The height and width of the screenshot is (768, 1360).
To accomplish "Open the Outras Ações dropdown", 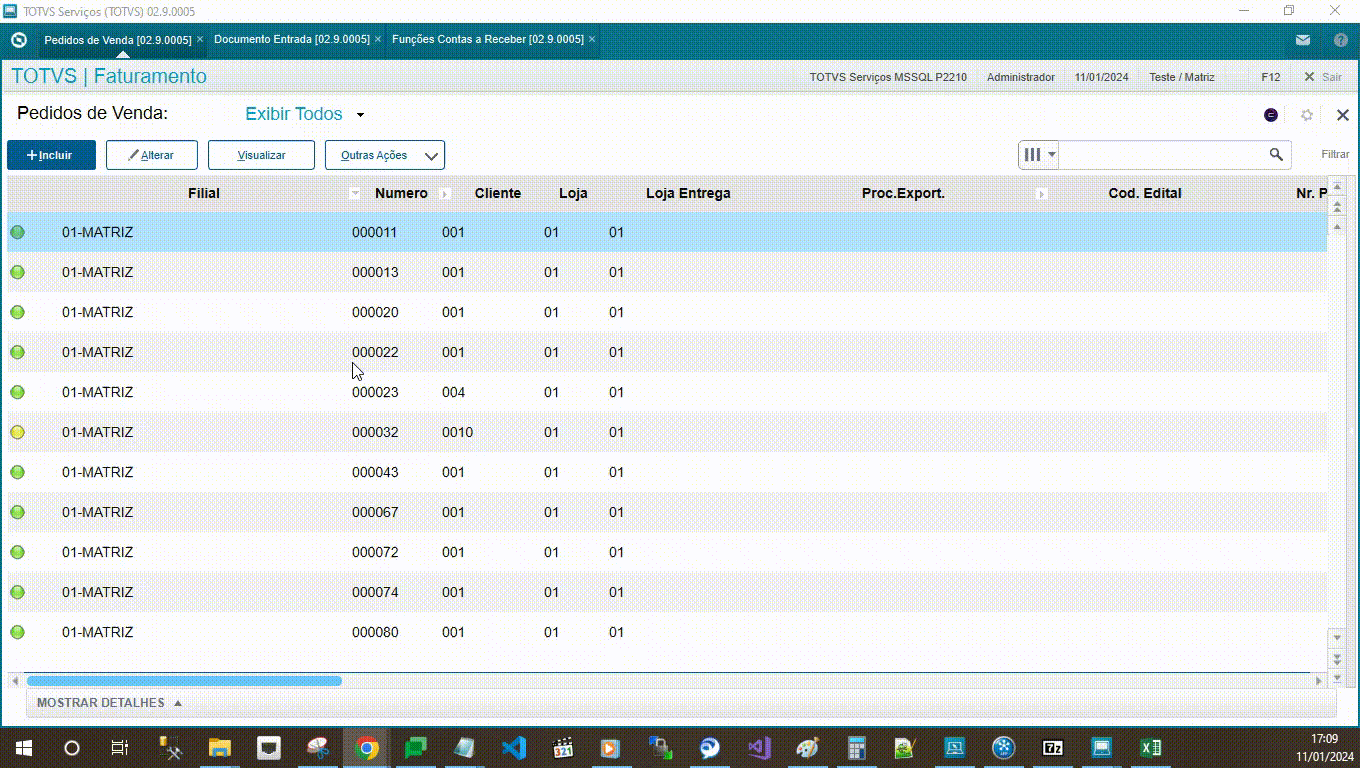I will (x=385, y=155).
